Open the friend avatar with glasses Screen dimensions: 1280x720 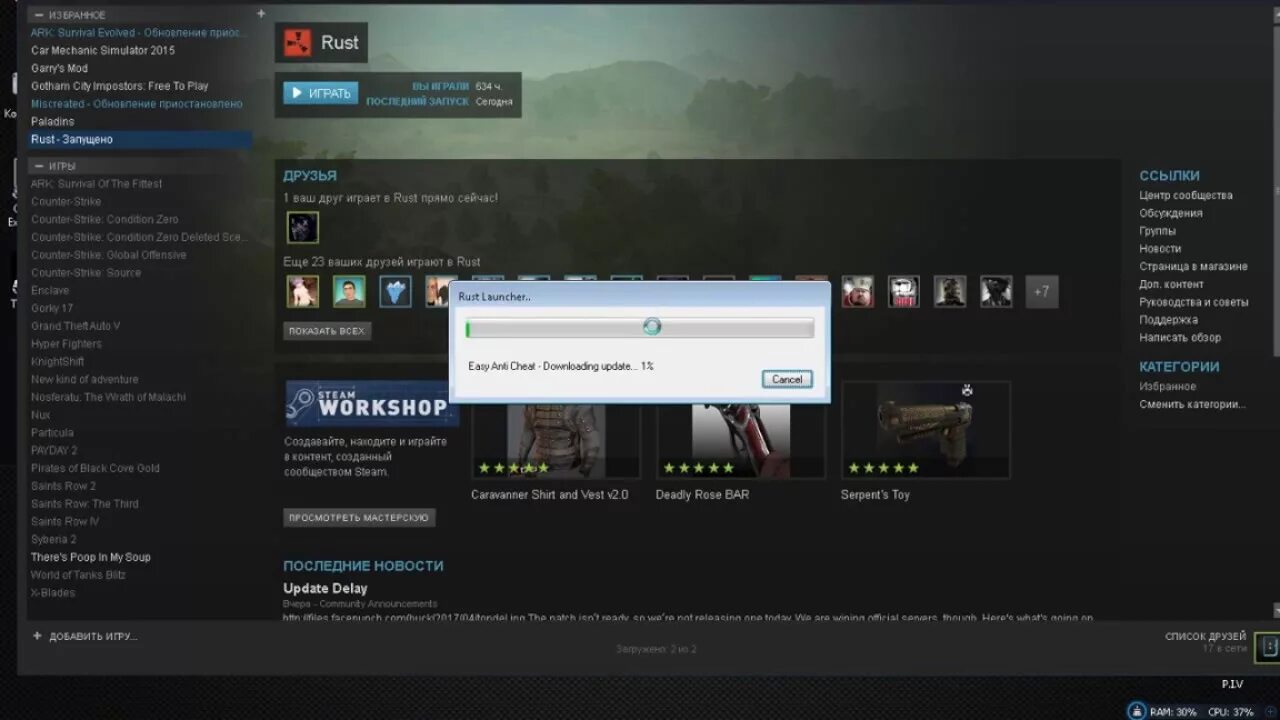click(x=349, y=291)
